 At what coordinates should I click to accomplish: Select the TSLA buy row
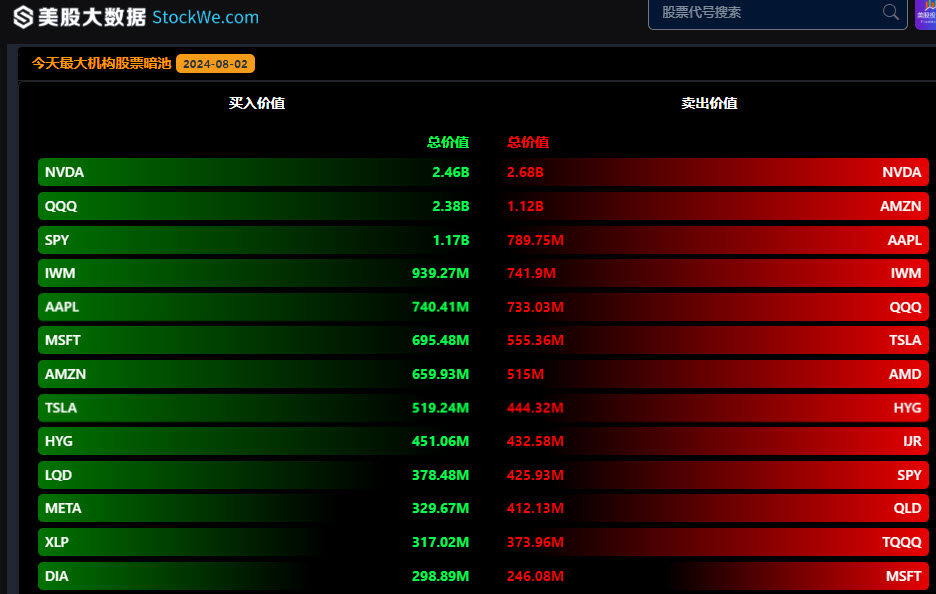(256, 408)
